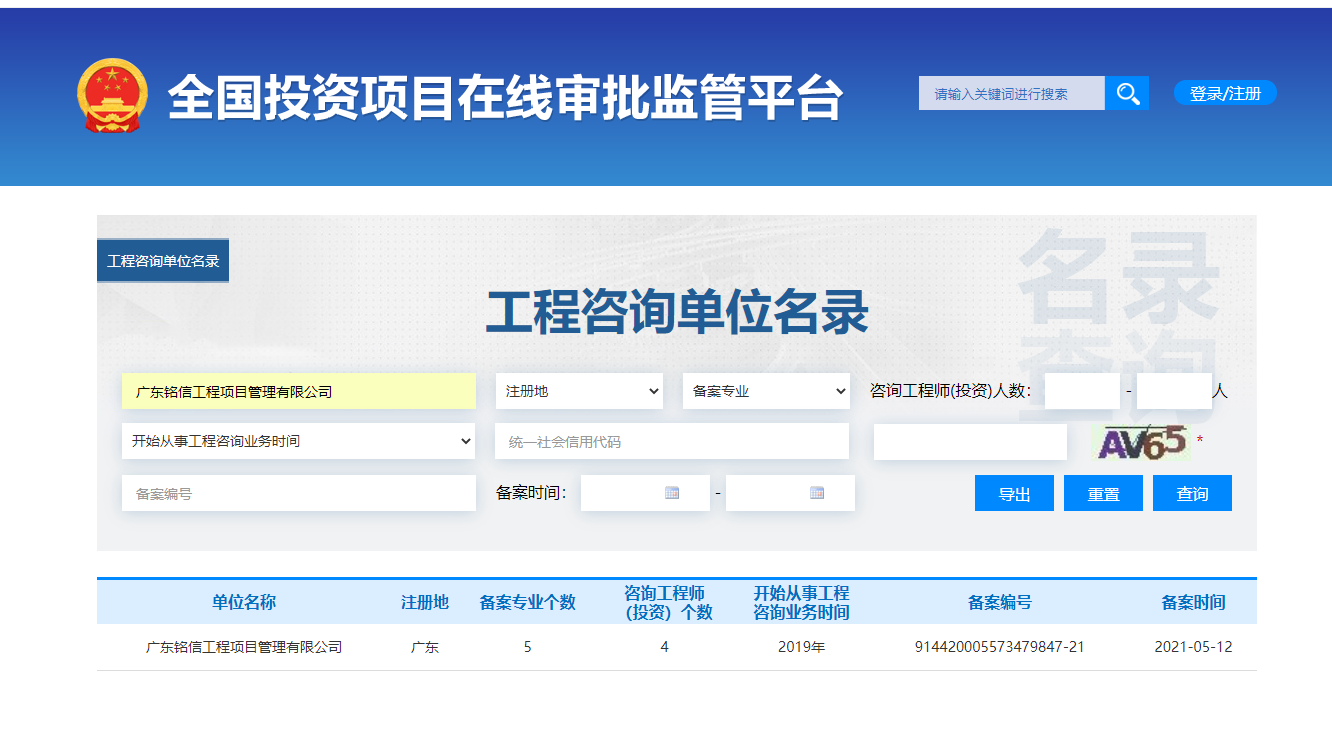Click the keyword search input field
The width and height of the screenshot is (1332, 730).
[x=1010, y=92]
